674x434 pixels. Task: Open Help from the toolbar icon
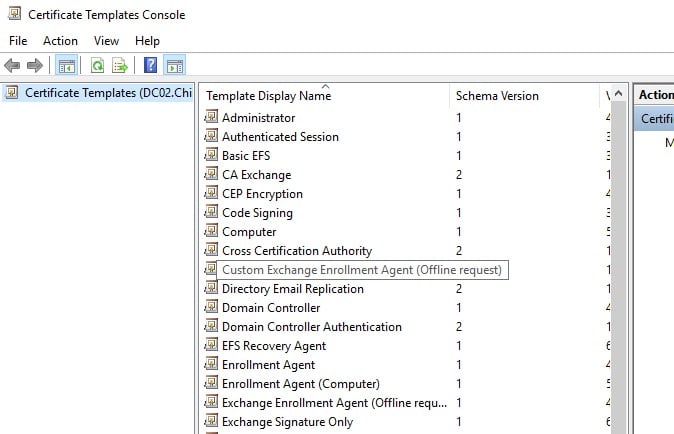pos(150,66)
